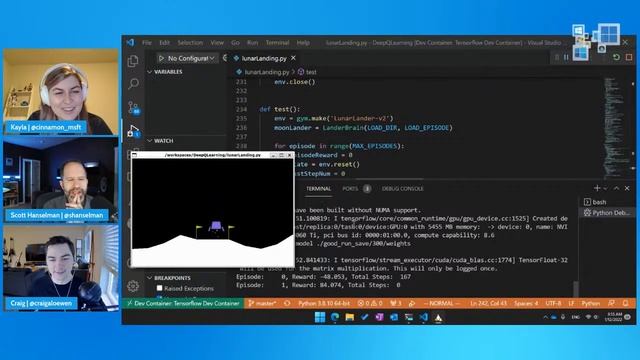Click the LF line ending in status bar
This screenshot has height=360, width=640.
pos(571,303)
